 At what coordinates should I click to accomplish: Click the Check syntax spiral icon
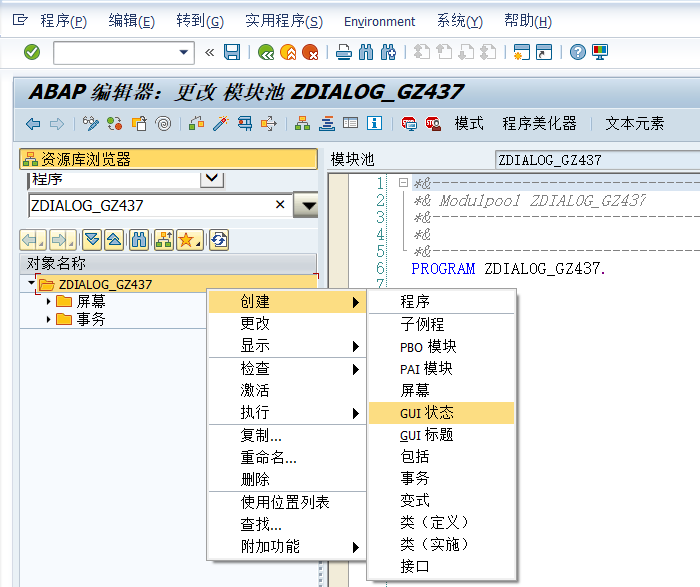point(163,124)
